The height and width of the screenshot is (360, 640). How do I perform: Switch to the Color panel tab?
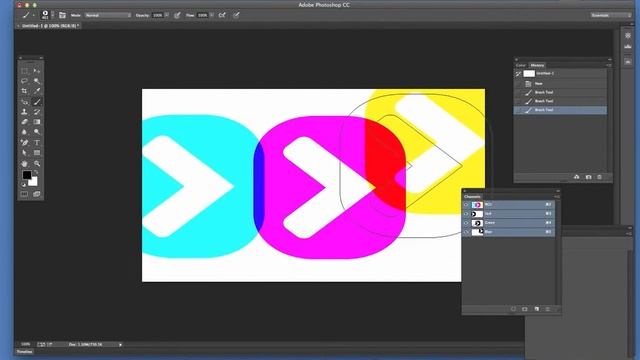521,65
